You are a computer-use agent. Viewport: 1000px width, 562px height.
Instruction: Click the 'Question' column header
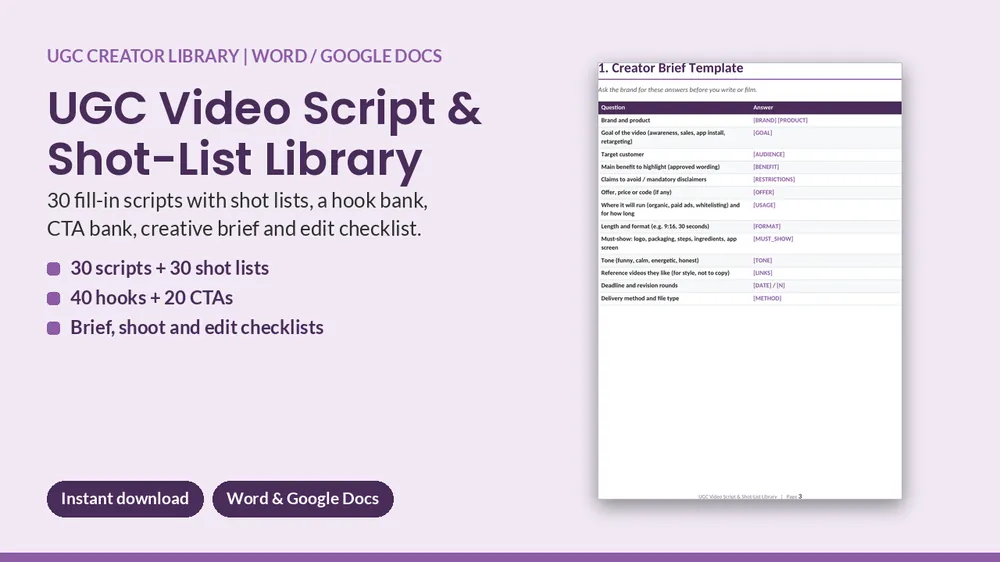613,107
